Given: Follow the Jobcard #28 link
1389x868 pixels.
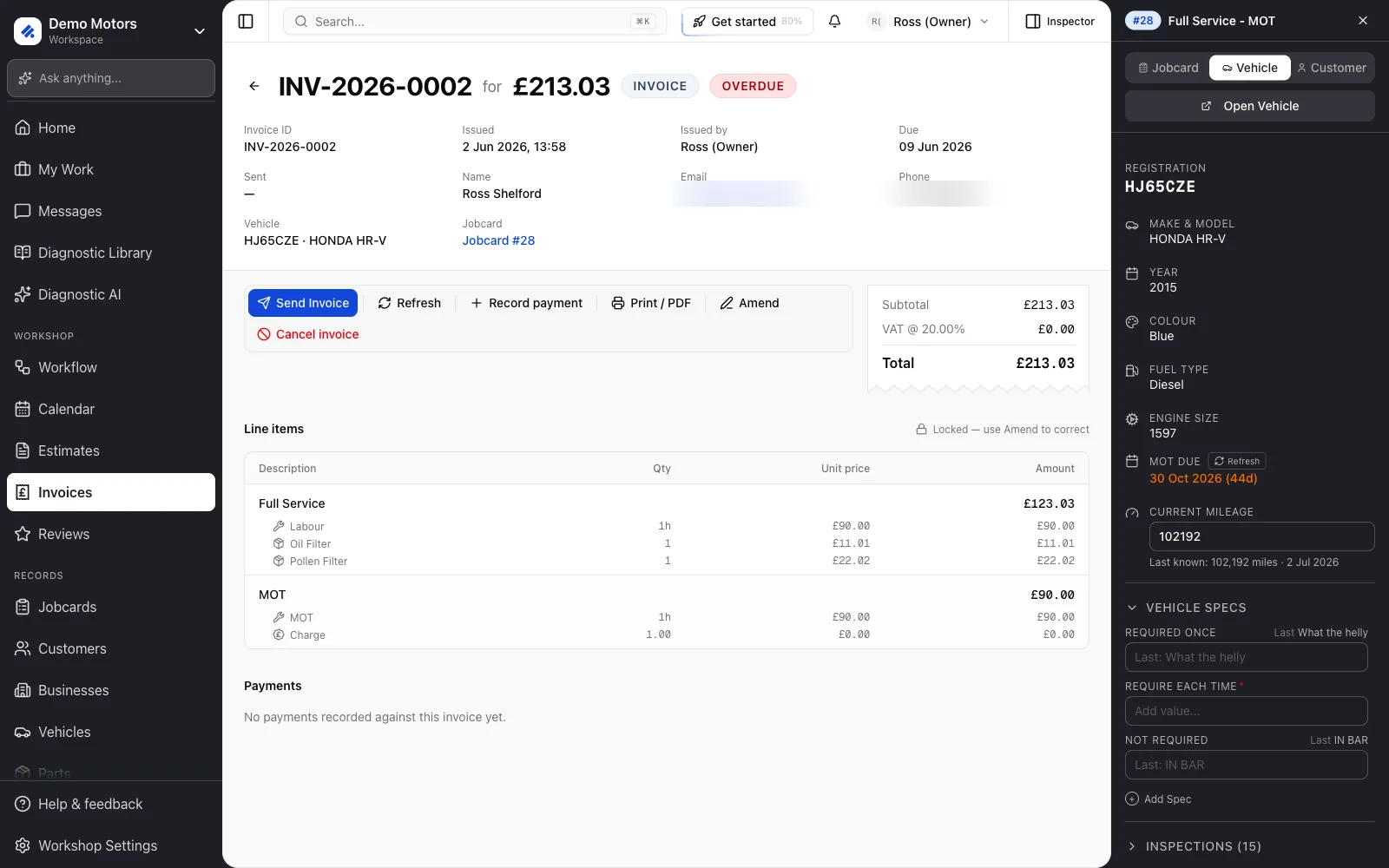Looking at the screenshot, I should pos(498,240).
